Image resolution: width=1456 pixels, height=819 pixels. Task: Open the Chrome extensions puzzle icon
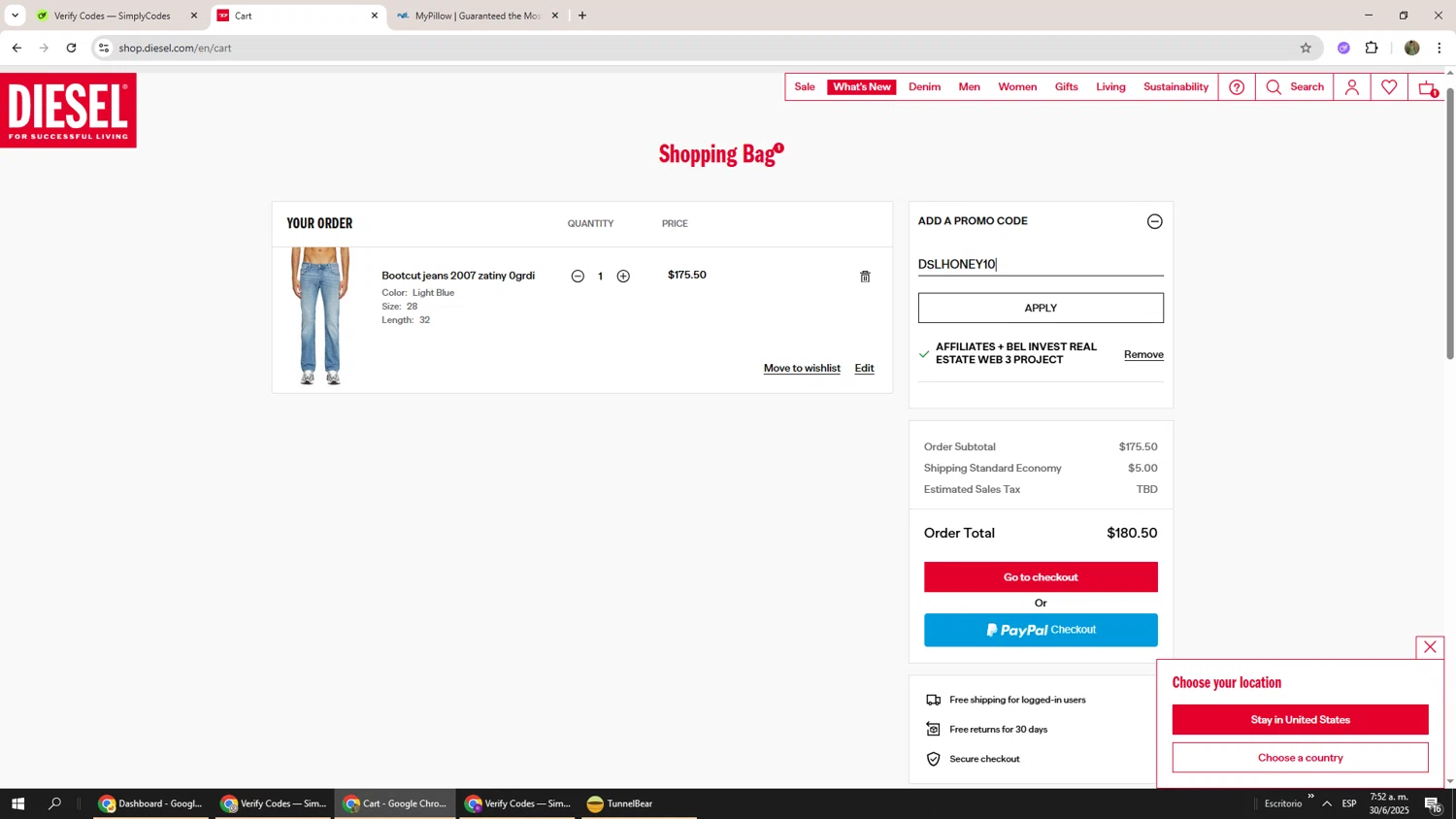pyautogui.click(x=1372, y=48)
